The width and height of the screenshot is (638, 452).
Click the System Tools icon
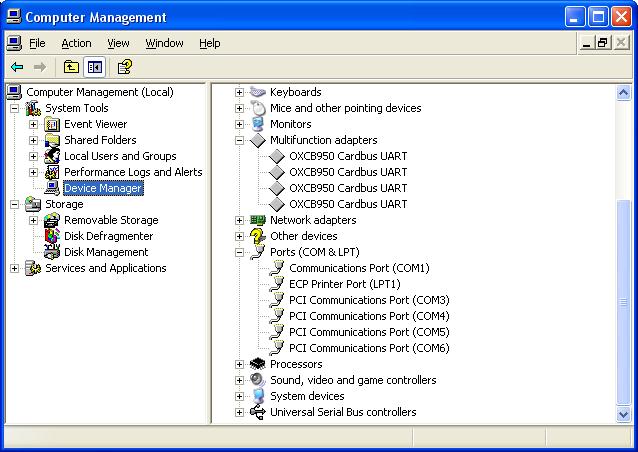point(33,108)
